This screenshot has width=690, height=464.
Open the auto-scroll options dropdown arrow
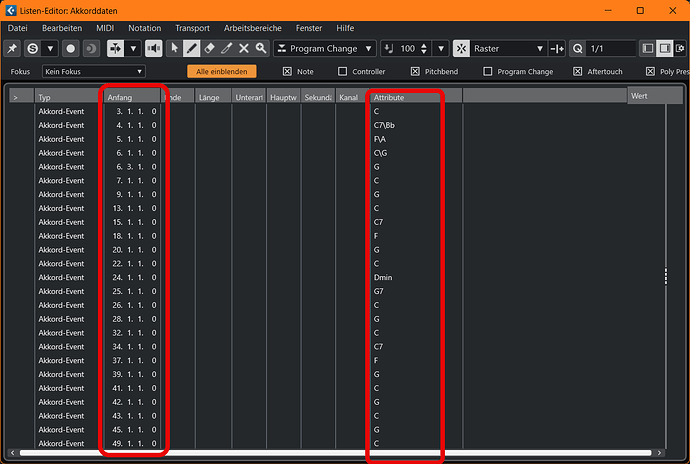133,48
